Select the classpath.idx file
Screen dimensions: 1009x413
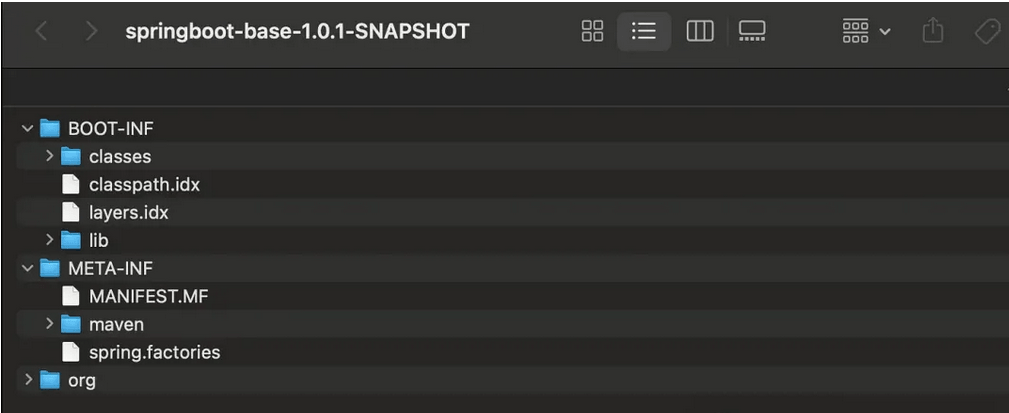(144, 185)
